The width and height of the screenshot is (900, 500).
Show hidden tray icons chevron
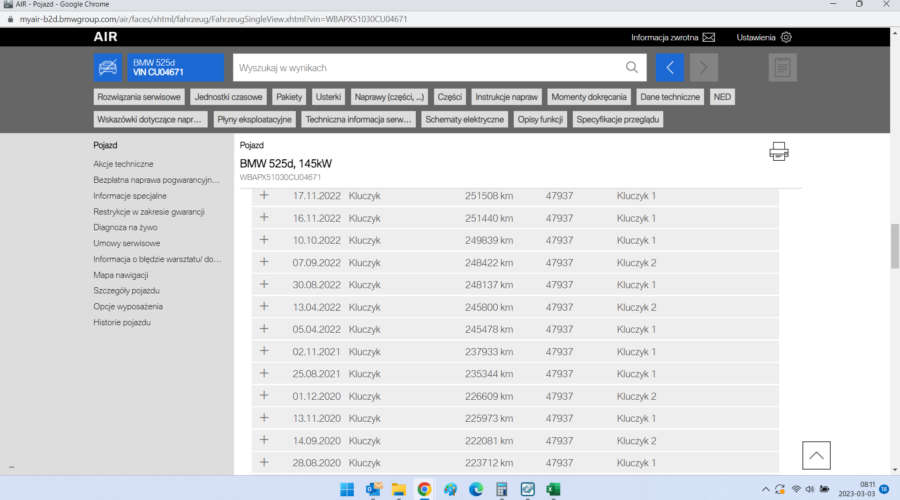tap(766, 490)
